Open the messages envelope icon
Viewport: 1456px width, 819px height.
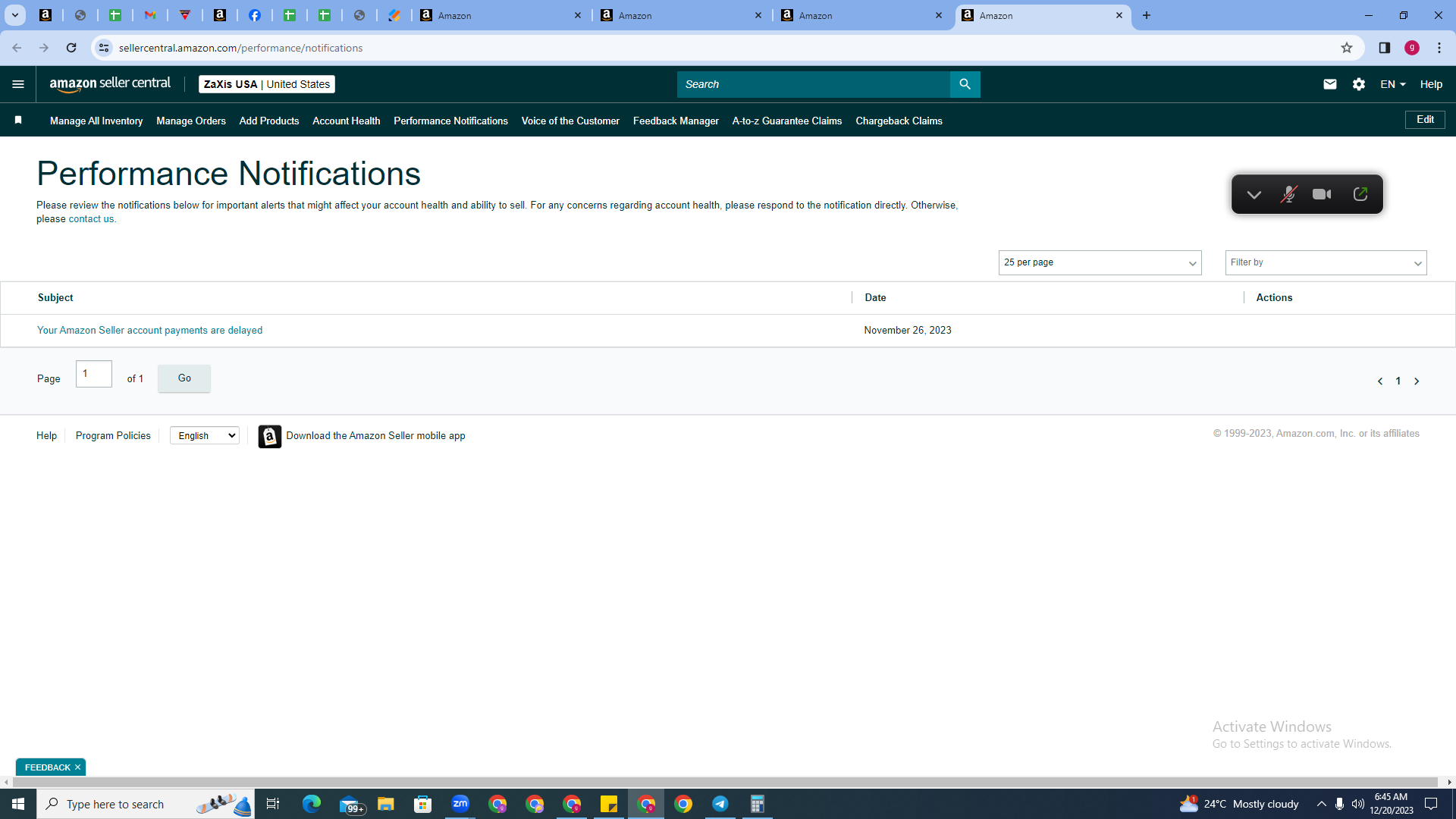pyautogui.click(x=1330, y=84)
